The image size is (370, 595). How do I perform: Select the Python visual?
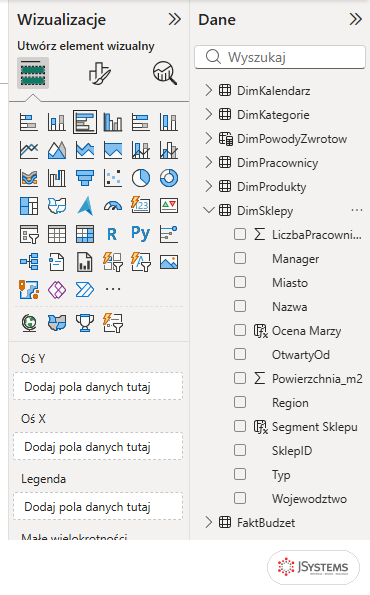pyautogui.click(x=141, y=233)
